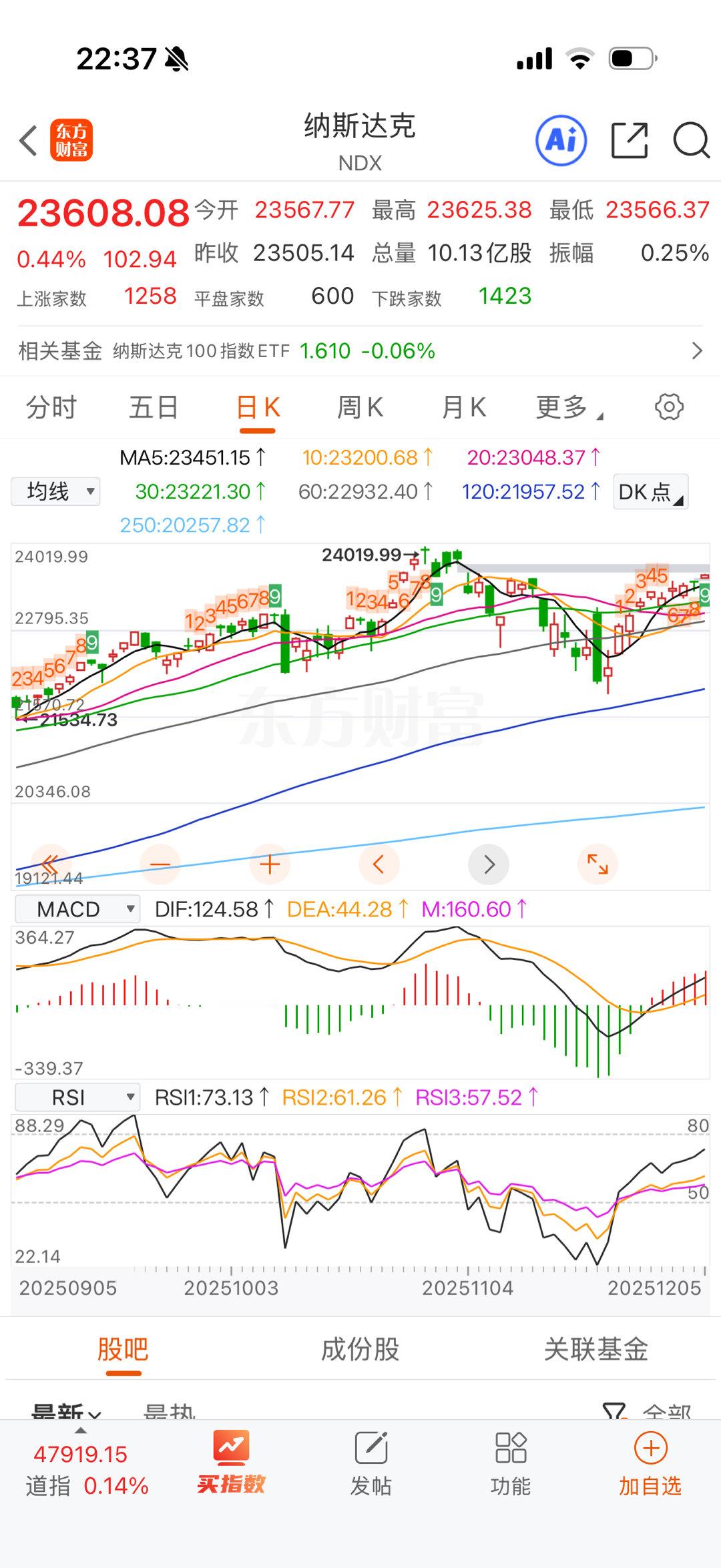
Task: Tap the 上涨家数 1258 value
Action: pos(150,296)
